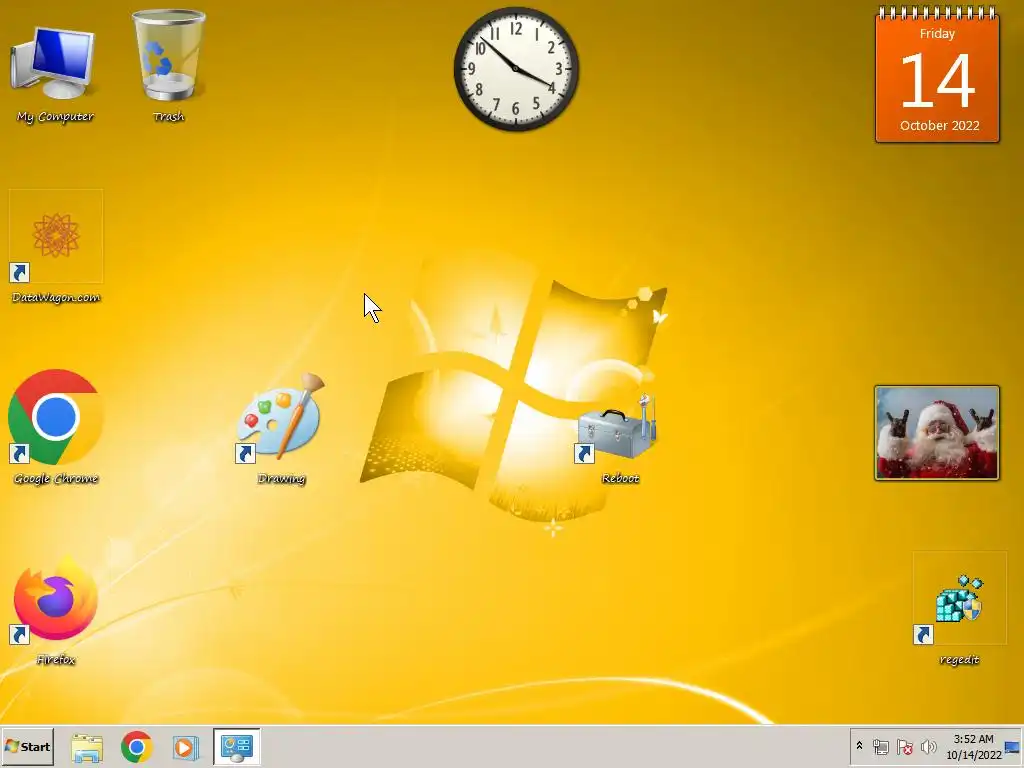Screen dimensions: 1024x768
Task: Launch Chrome from the taskbar
Action: click(136, 747)
